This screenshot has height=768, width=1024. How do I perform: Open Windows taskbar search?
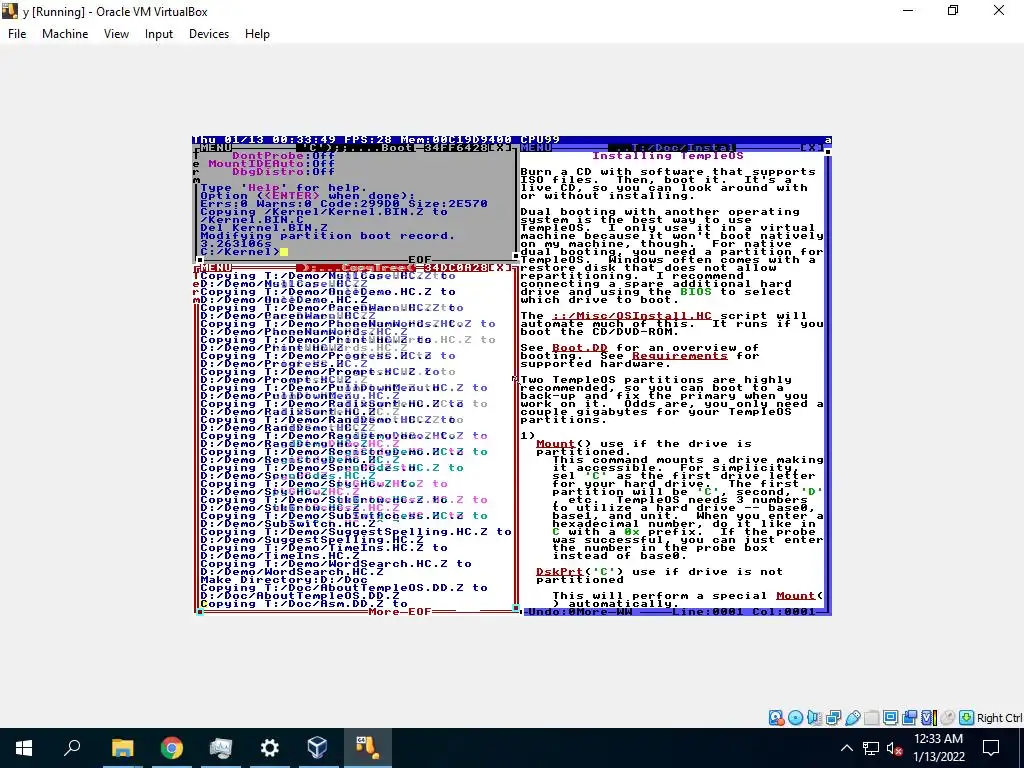click(72, 748)
